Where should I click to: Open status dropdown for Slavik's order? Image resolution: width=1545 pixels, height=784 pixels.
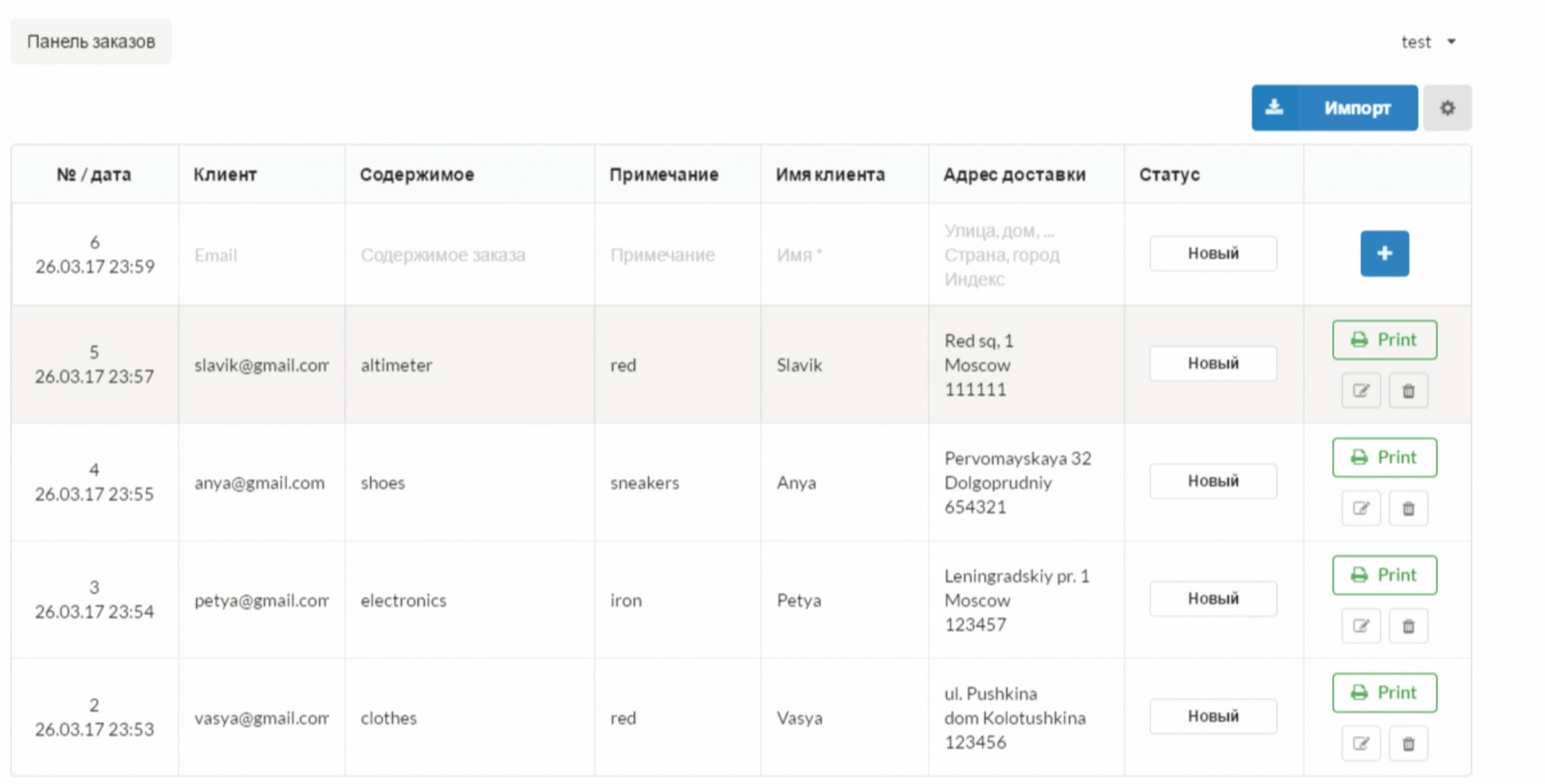pyautogui.click(x=1213, y=364)
